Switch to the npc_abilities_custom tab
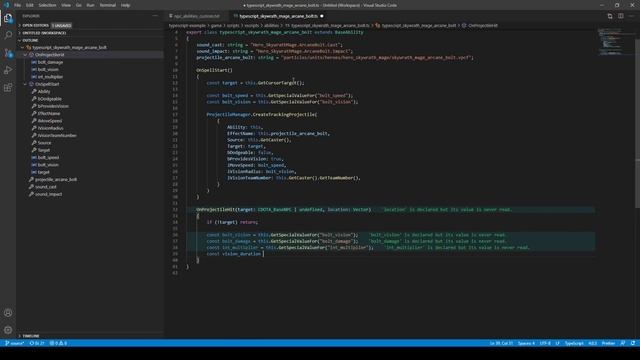Screen dimensions: 640x360 (197, 16)
